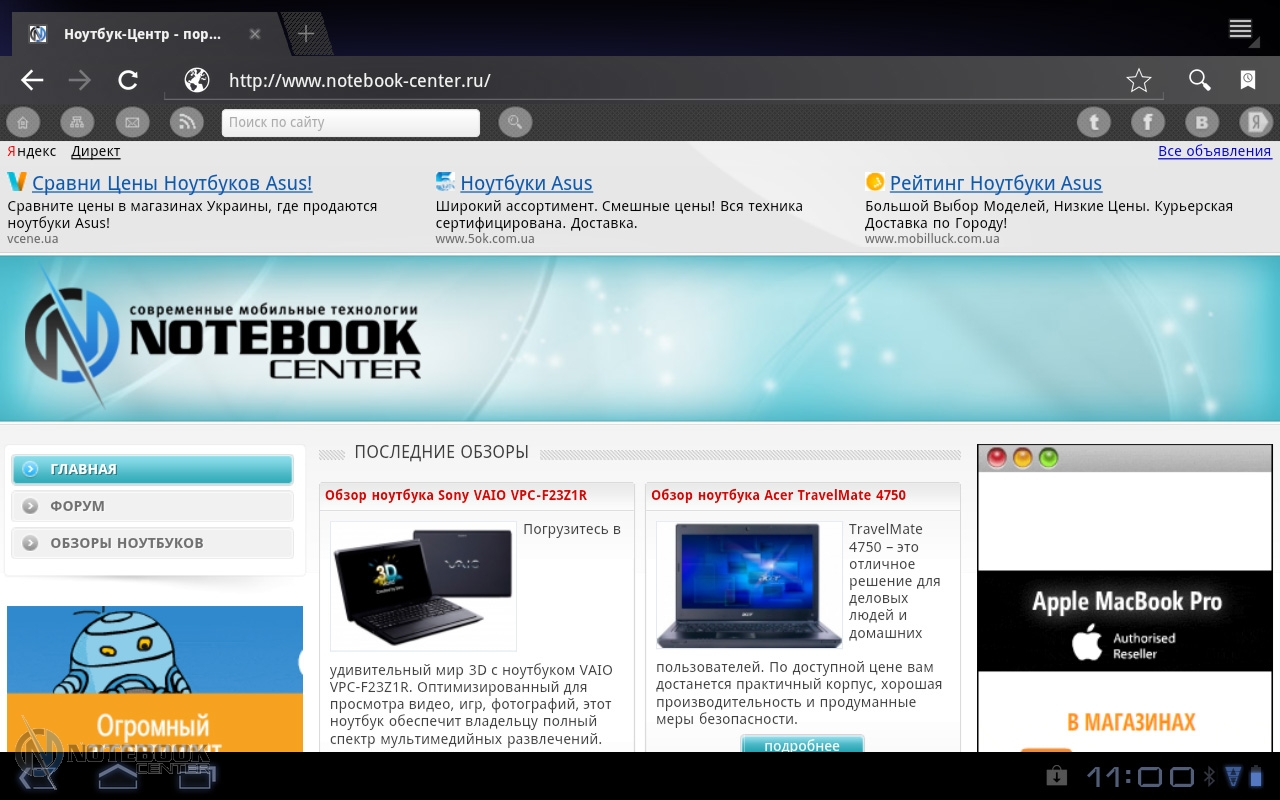Tap the download notification icon in status bar
Image resolution: width=1280 pixels, height=800 pixels.
click(1056, 776)
